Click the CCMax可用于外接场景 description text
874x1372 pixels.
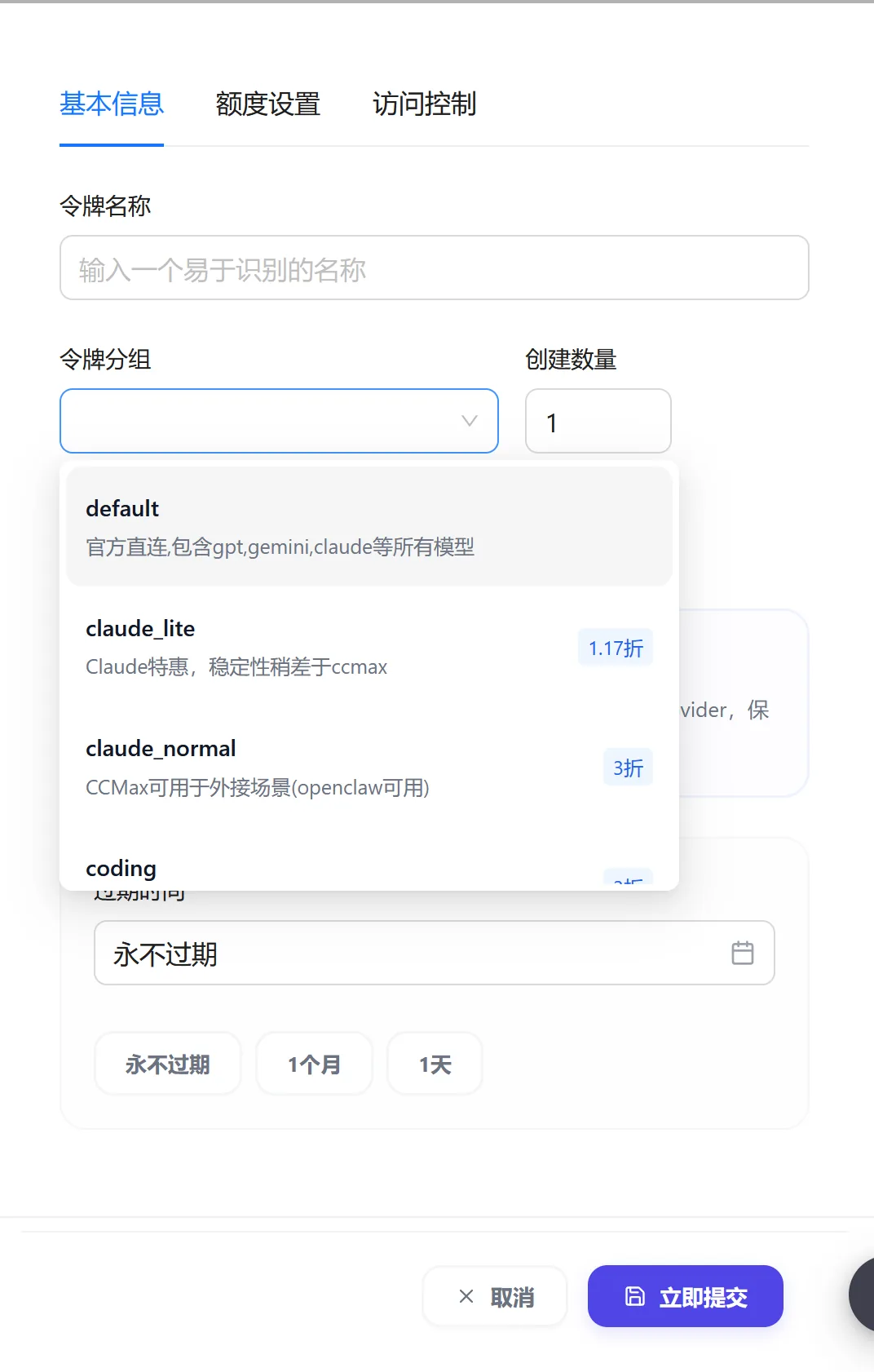[258, 788]
